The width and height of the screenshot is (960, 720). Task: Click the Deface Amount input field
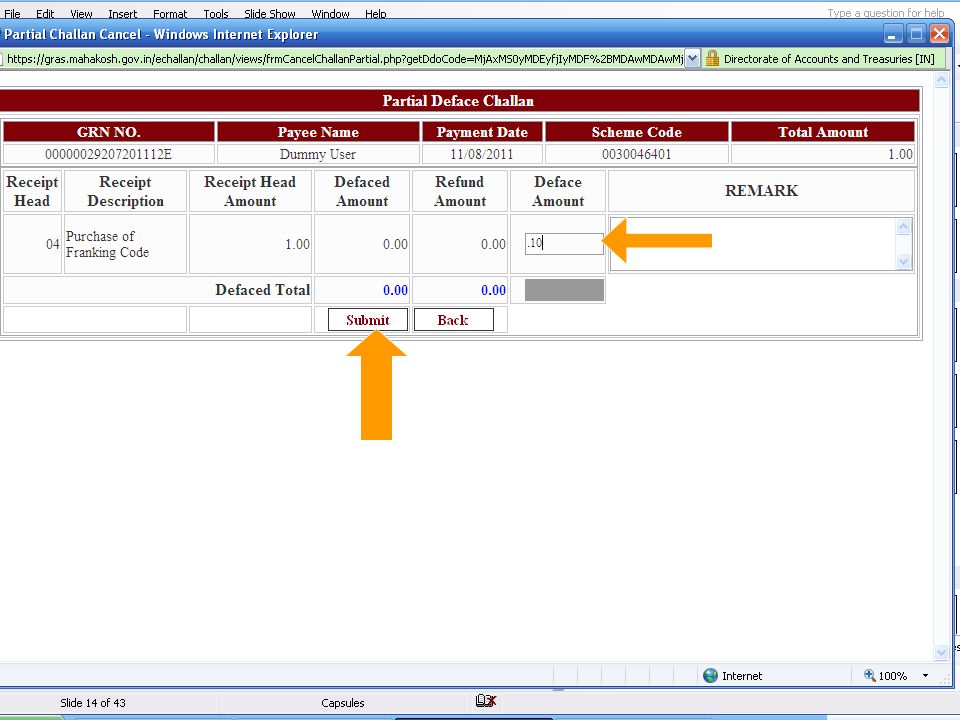point(564,243)
